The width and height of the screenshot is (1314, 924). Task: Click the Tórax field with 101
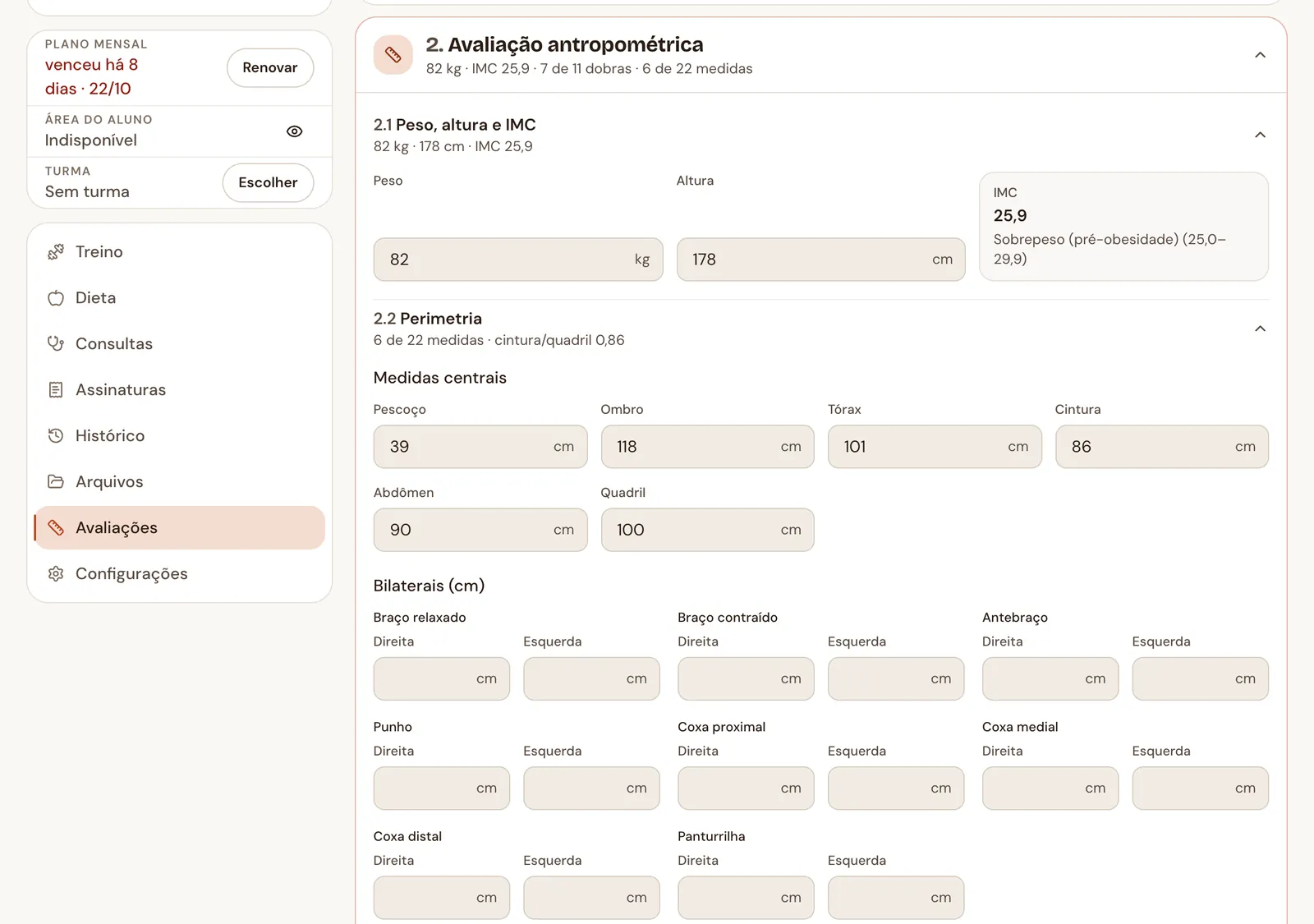click(x=935, y=447)
